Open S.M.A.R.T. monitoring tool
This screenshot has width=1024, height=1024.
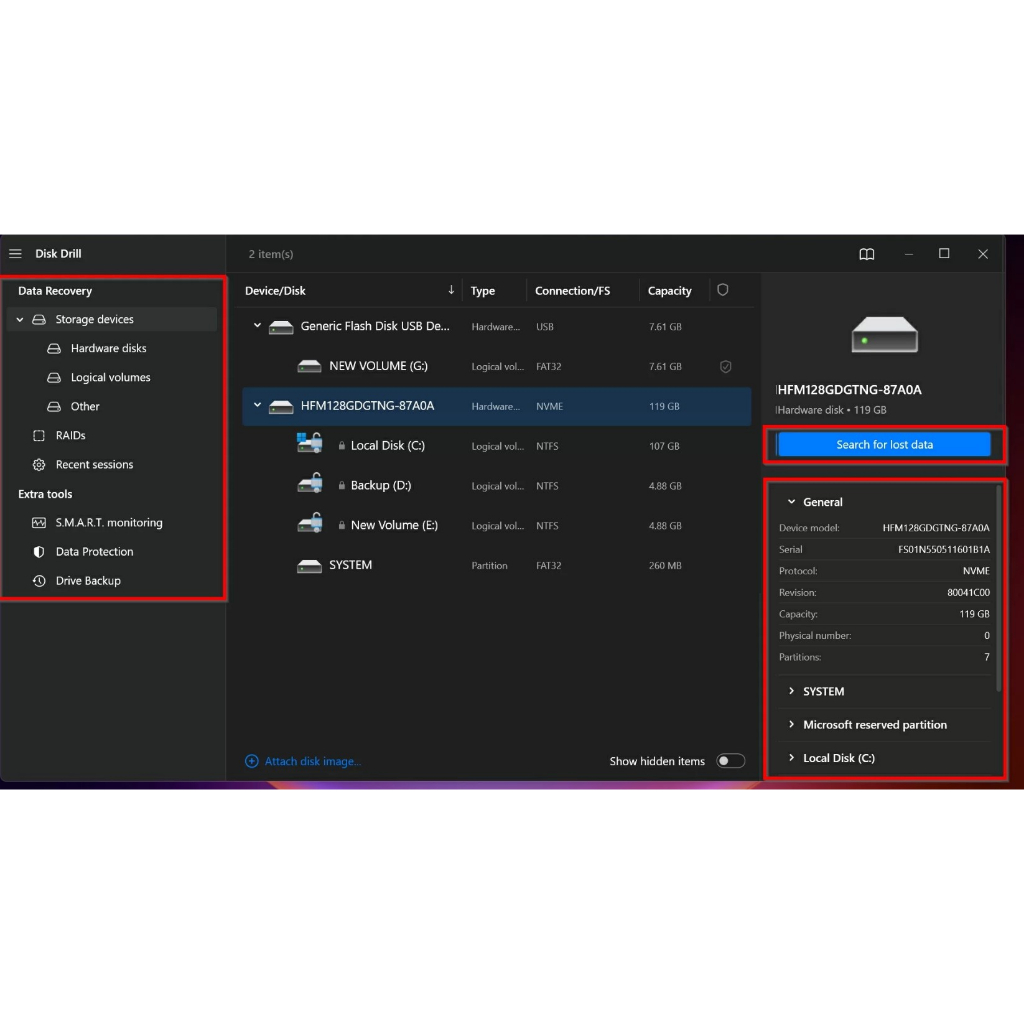click(x=108, y=523)
